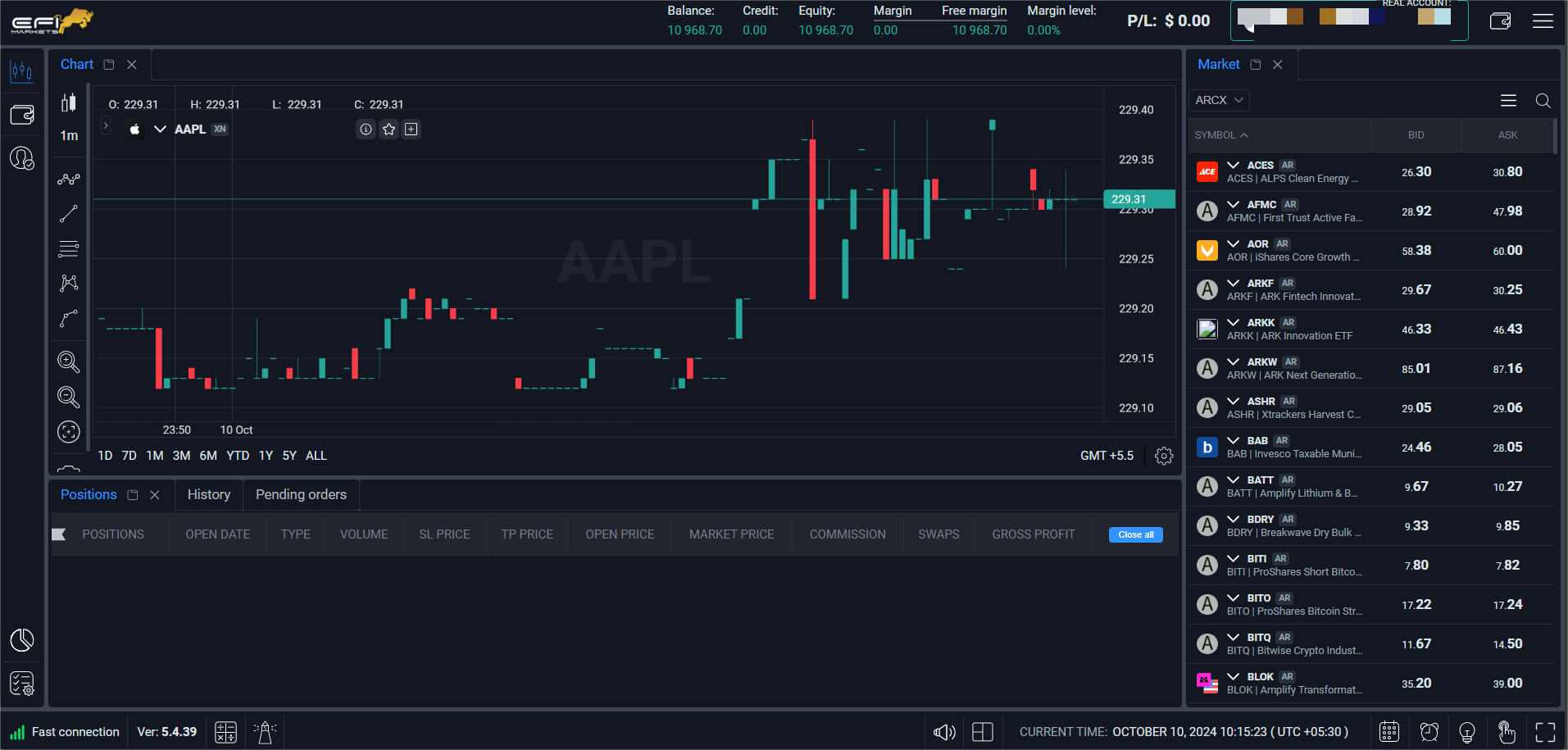
Task: Open the pie chart icon in sidebar
Action: click(x=21, y=640)
